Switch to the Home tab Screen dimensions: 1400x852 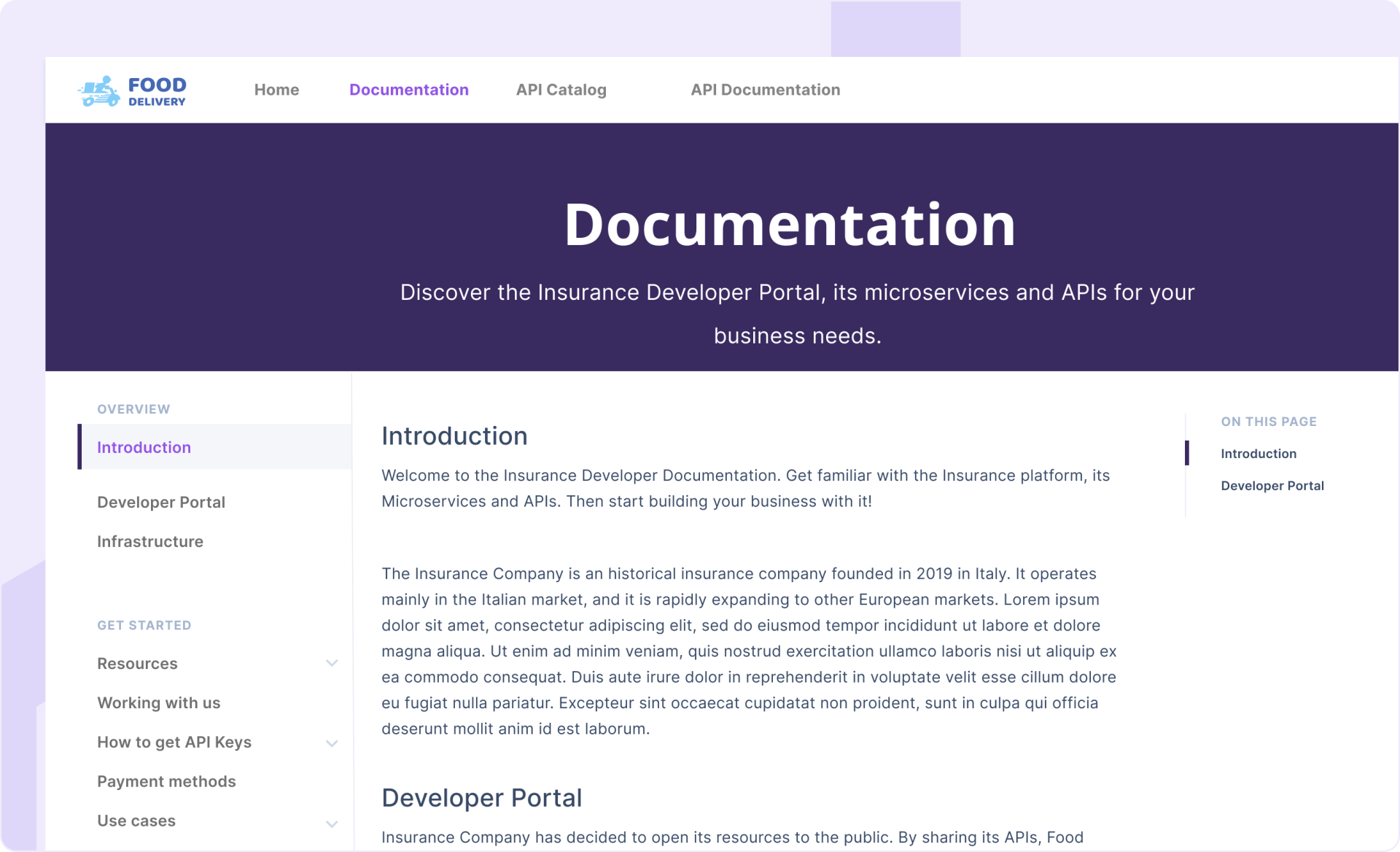pyautogui.click(x=276, y=90)
